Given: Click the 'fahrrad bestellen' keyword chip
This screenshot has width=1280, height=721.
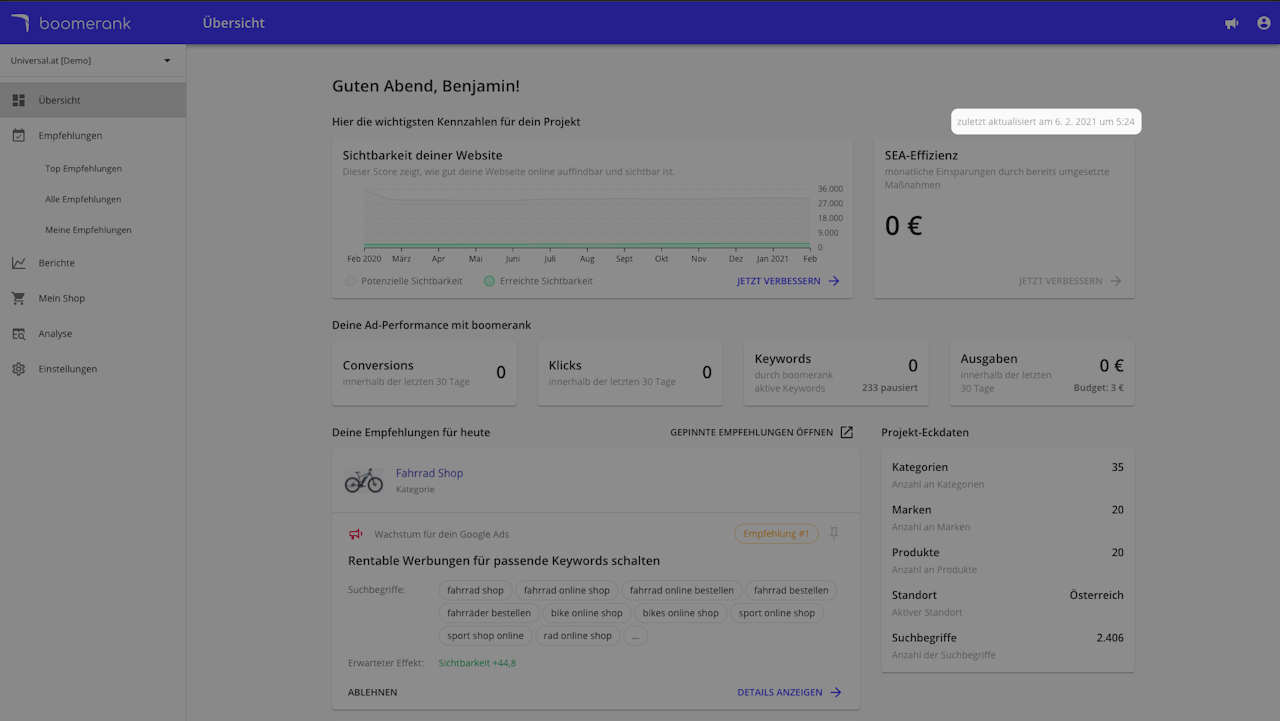Looking at the screenshot, I should pyautogui.click(x=791, y=590).
